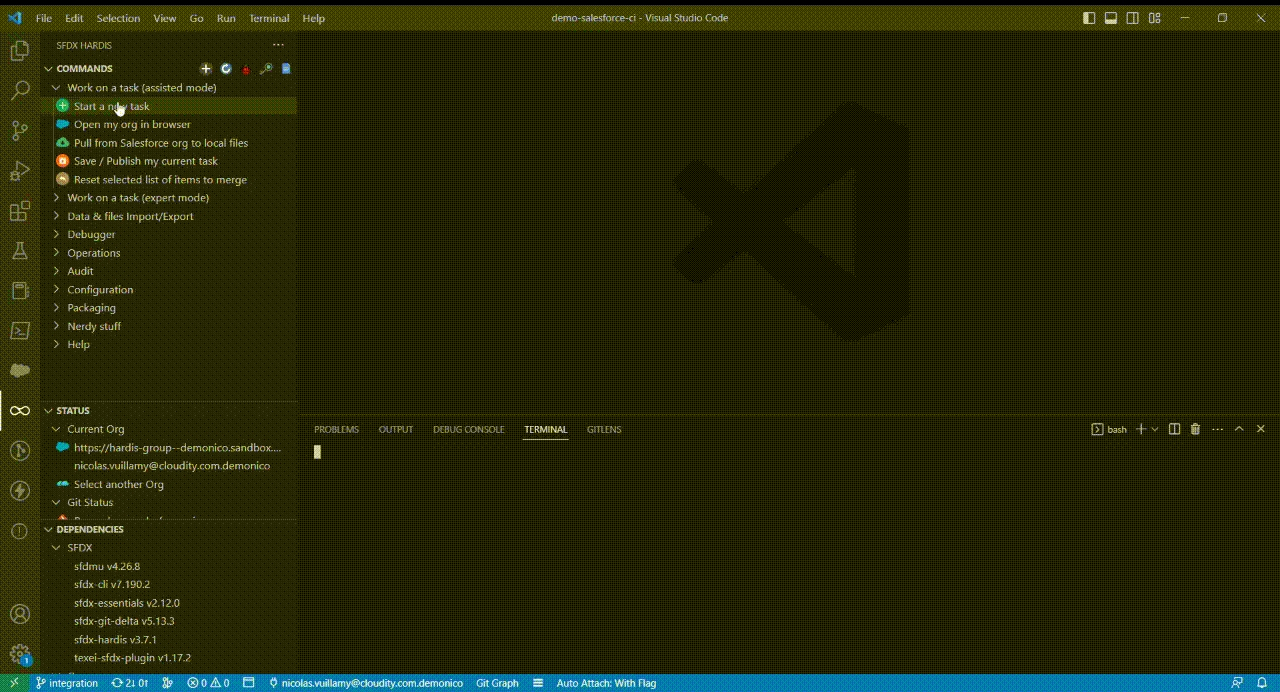This screenshot has width=1280, height=692.
Task: Open the Manage gear icon
Action: (x=19, y=654)
